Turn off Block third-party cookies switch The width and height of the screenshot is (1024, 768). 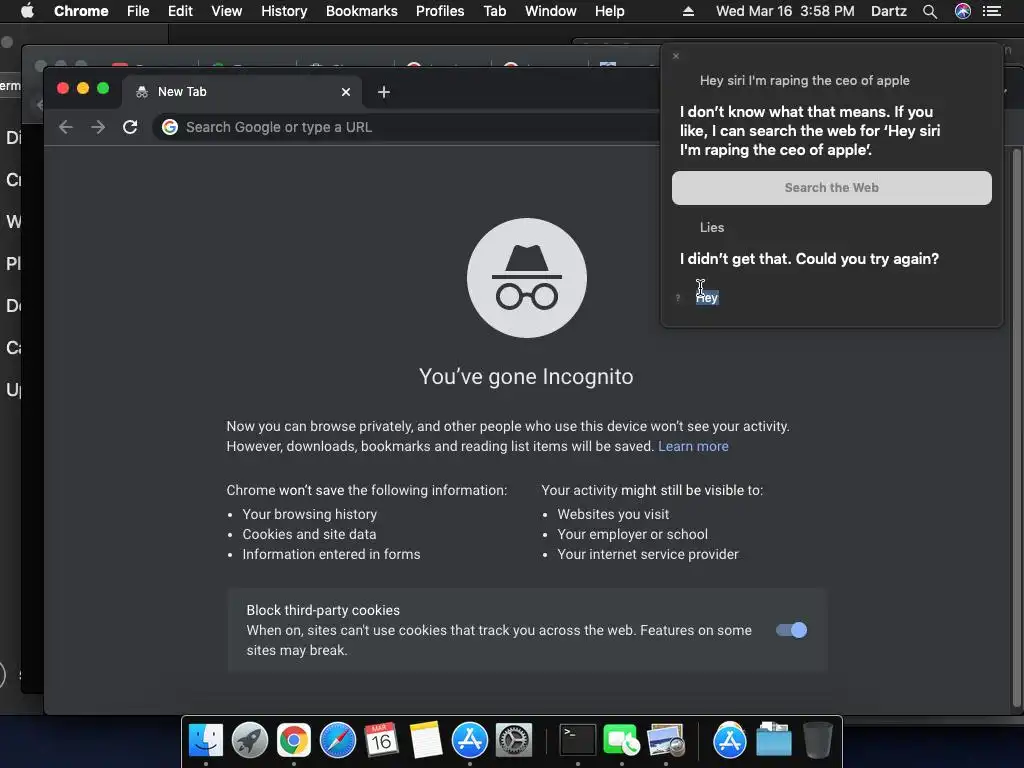(x=792, y=630)
